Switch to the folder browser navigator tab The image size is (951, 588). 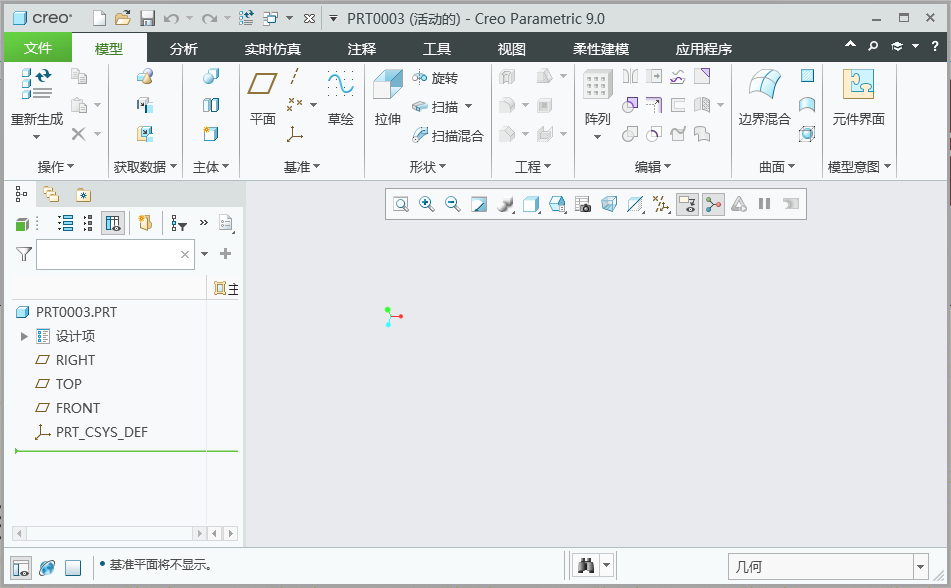(51, 194)
